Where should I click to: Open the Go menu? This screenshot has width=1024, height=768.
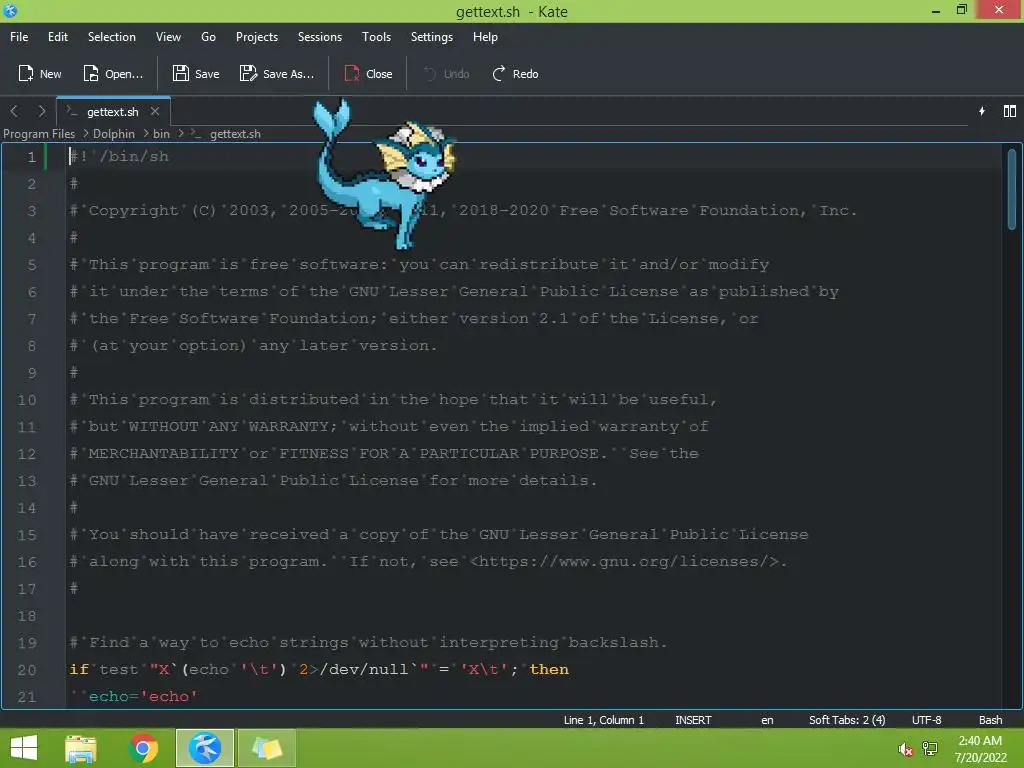click(208, 37)
